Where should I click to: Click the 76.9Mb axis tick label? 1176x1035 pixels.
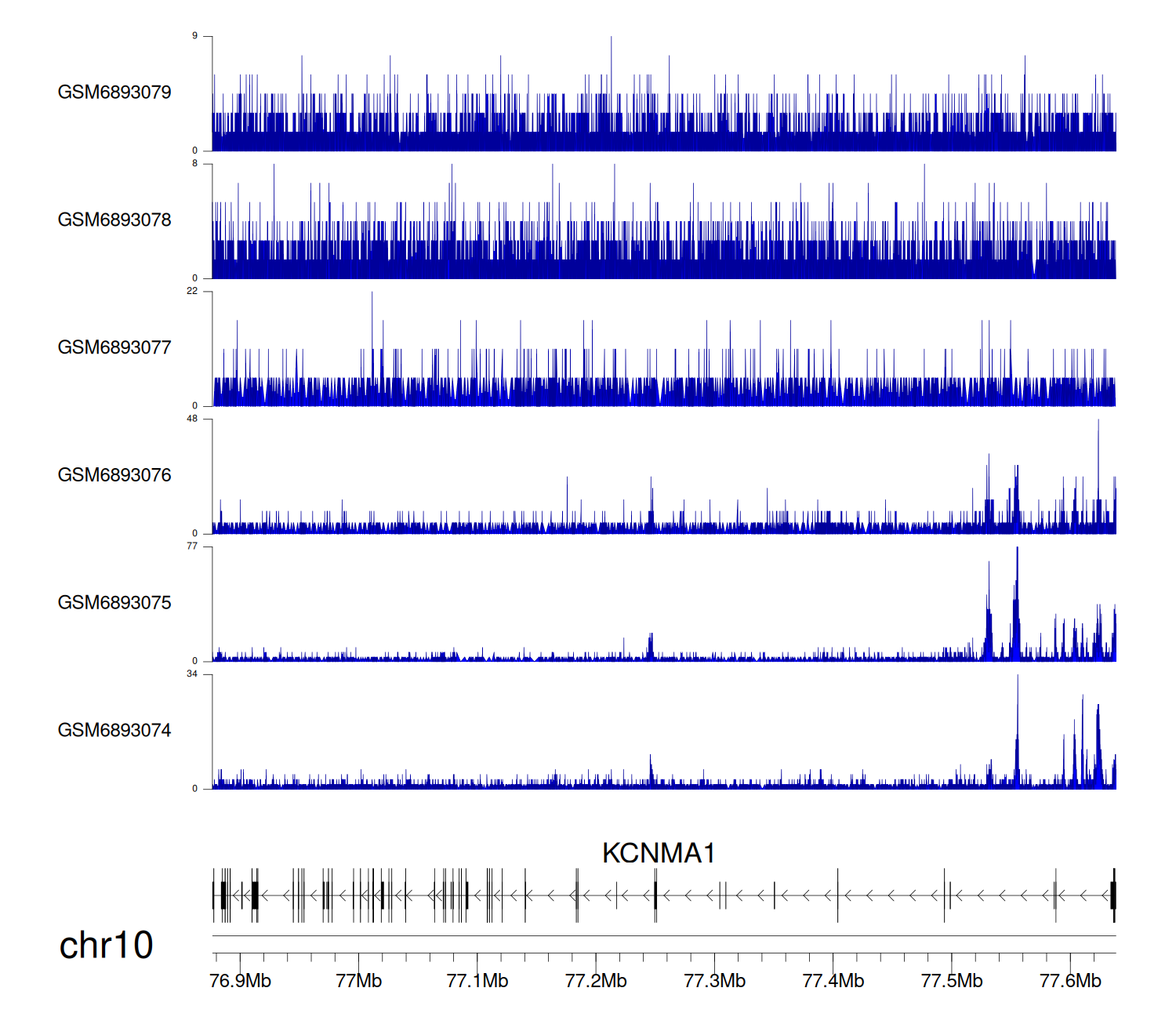tap(240, 981)
